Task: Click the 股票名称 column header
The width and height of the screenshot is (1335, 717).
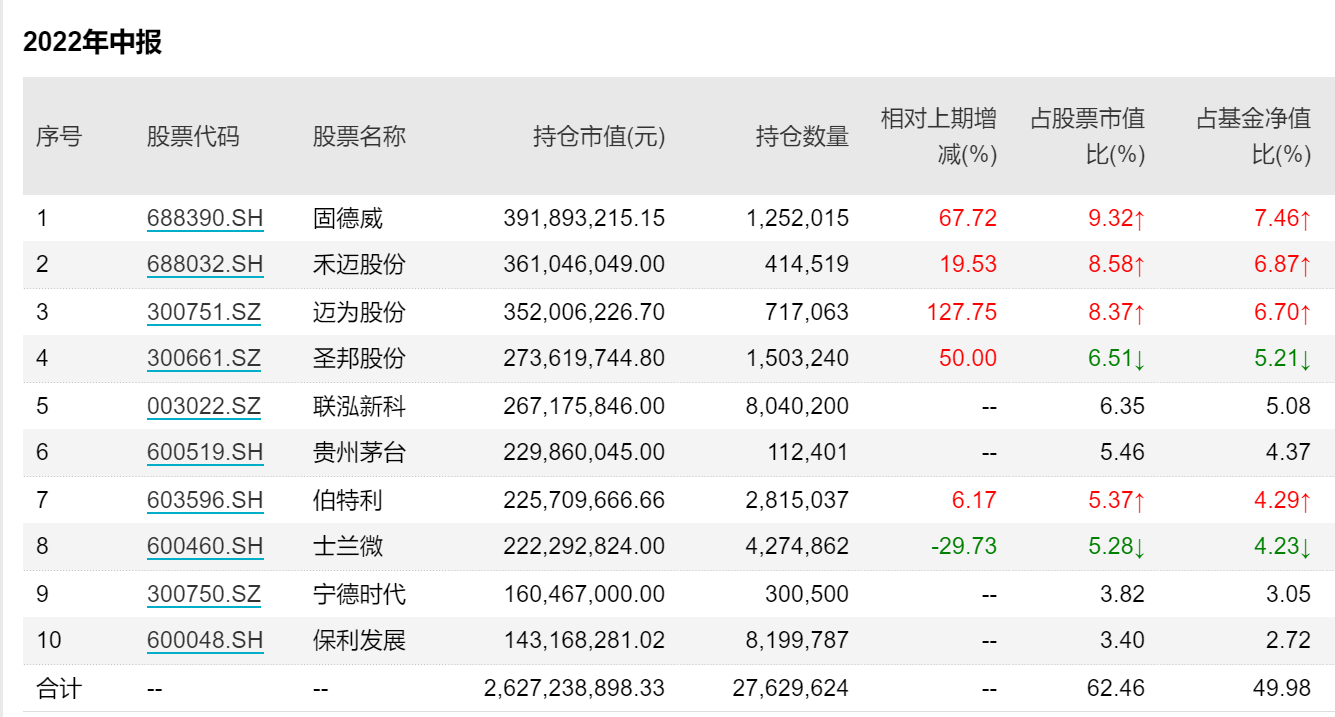Action: coord(359,136)
